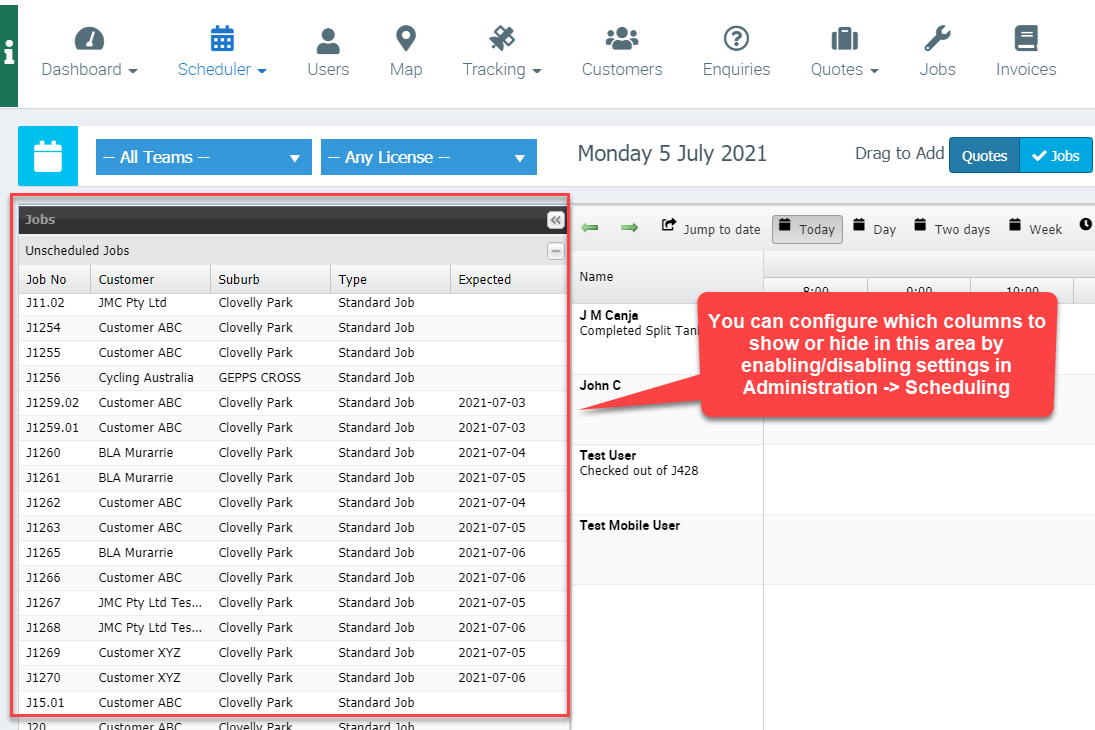Collapse the Unscheduled Jobs section

click(555, 251)
